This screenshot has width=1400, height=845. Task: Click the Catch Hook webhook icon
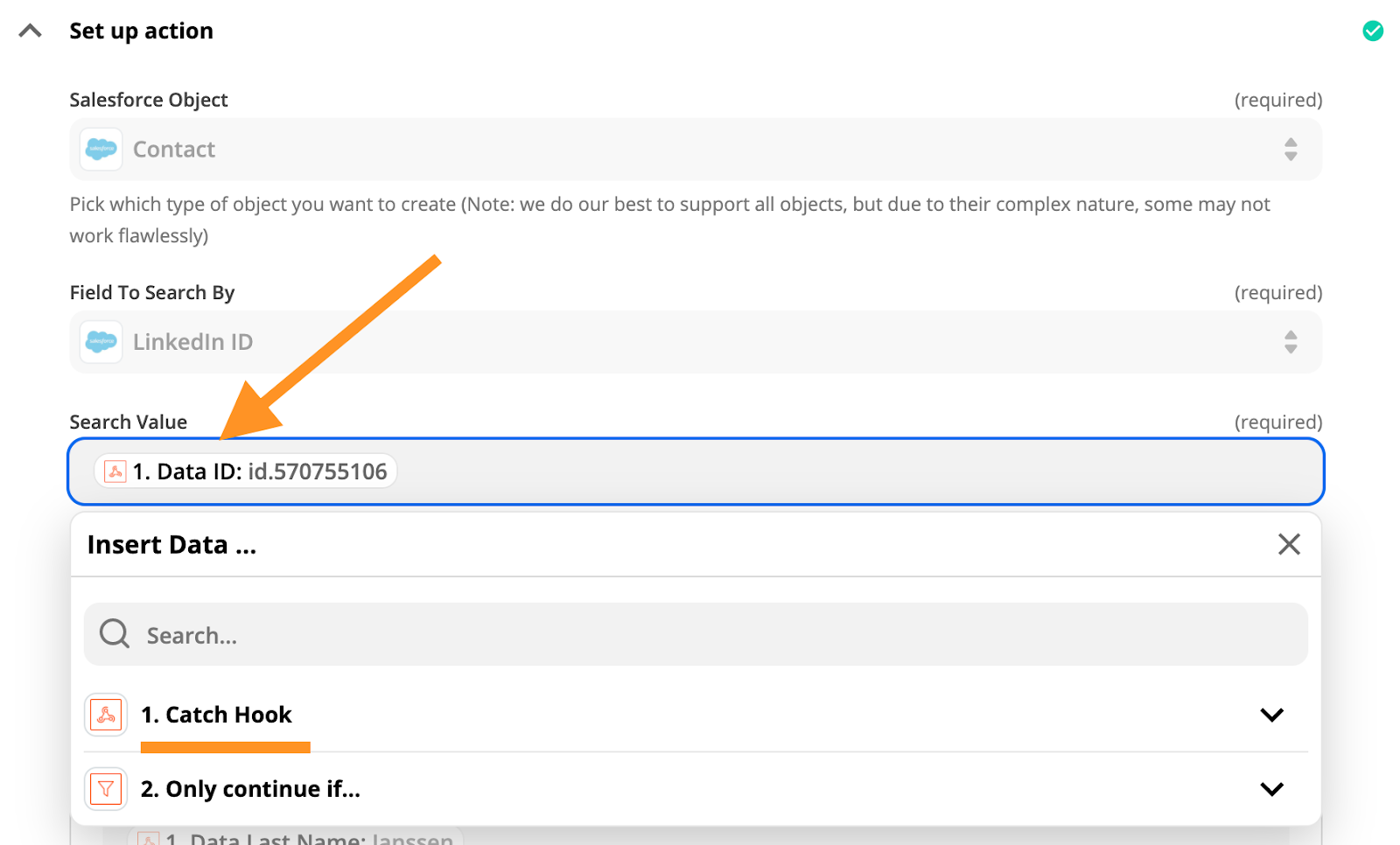click(106, 715)
